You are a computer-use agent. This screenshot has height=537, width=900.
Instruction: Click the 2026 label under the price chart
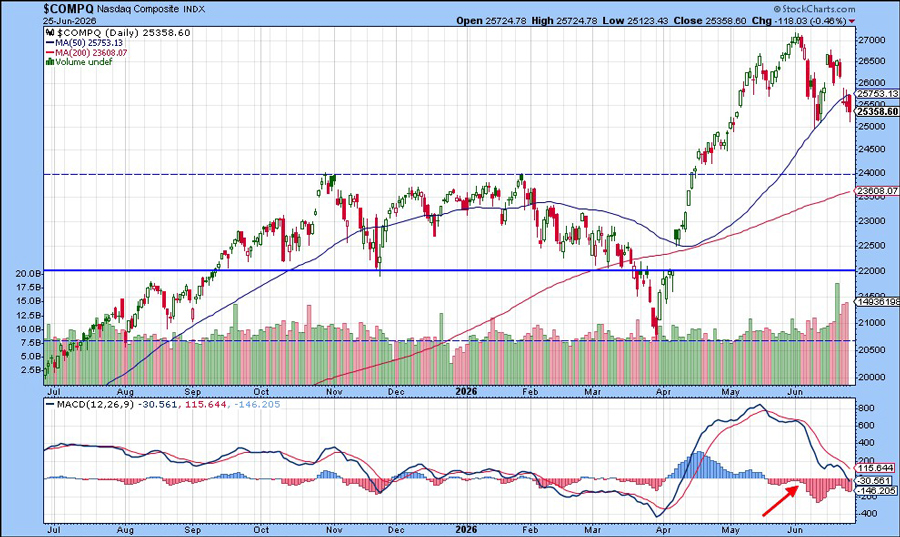pos(466,391)
